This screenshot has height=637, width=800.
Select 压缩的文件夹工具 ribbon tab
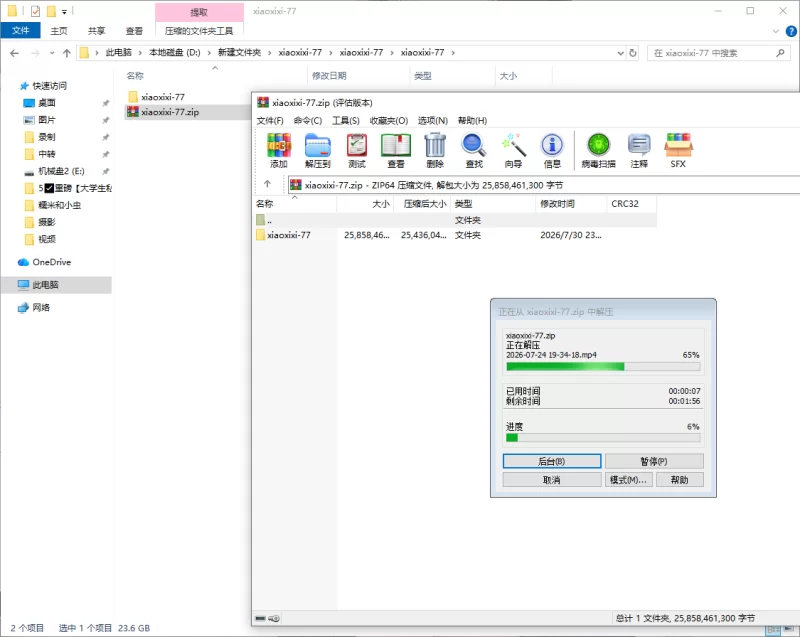click(x=199, y=31)
